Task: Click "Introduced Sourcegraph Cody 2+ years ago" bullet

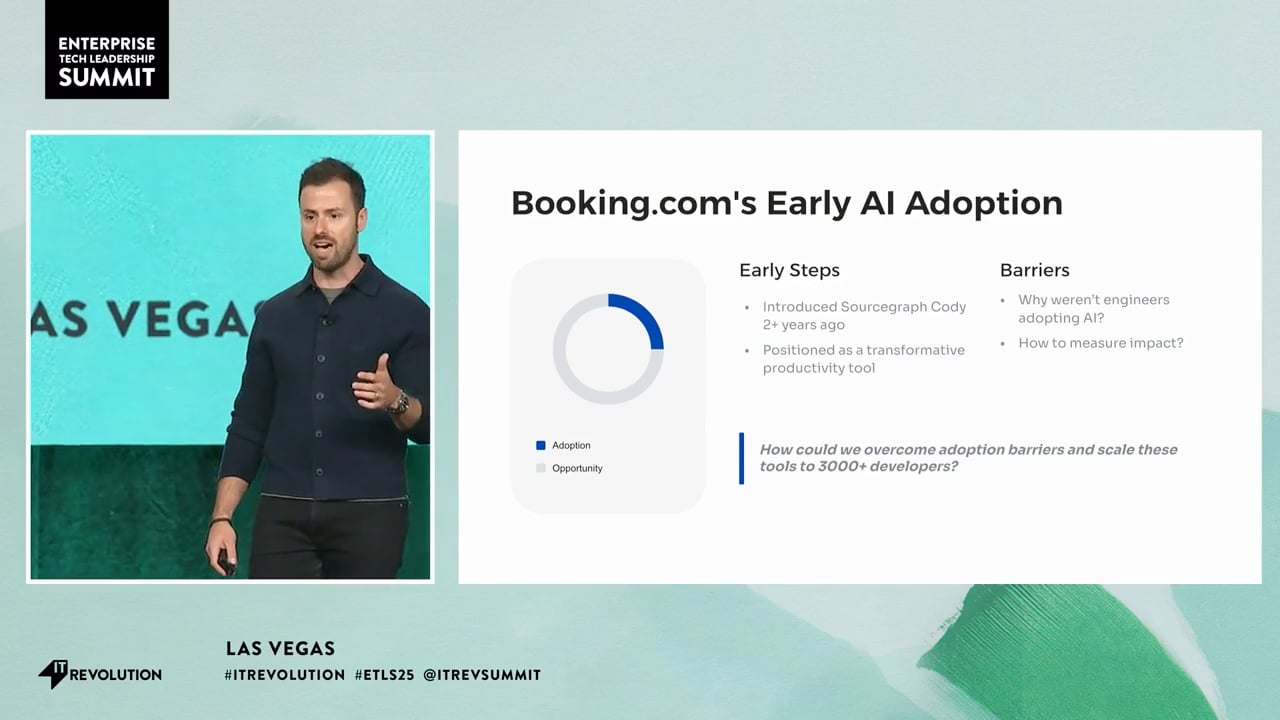Action: coord(864,316)
